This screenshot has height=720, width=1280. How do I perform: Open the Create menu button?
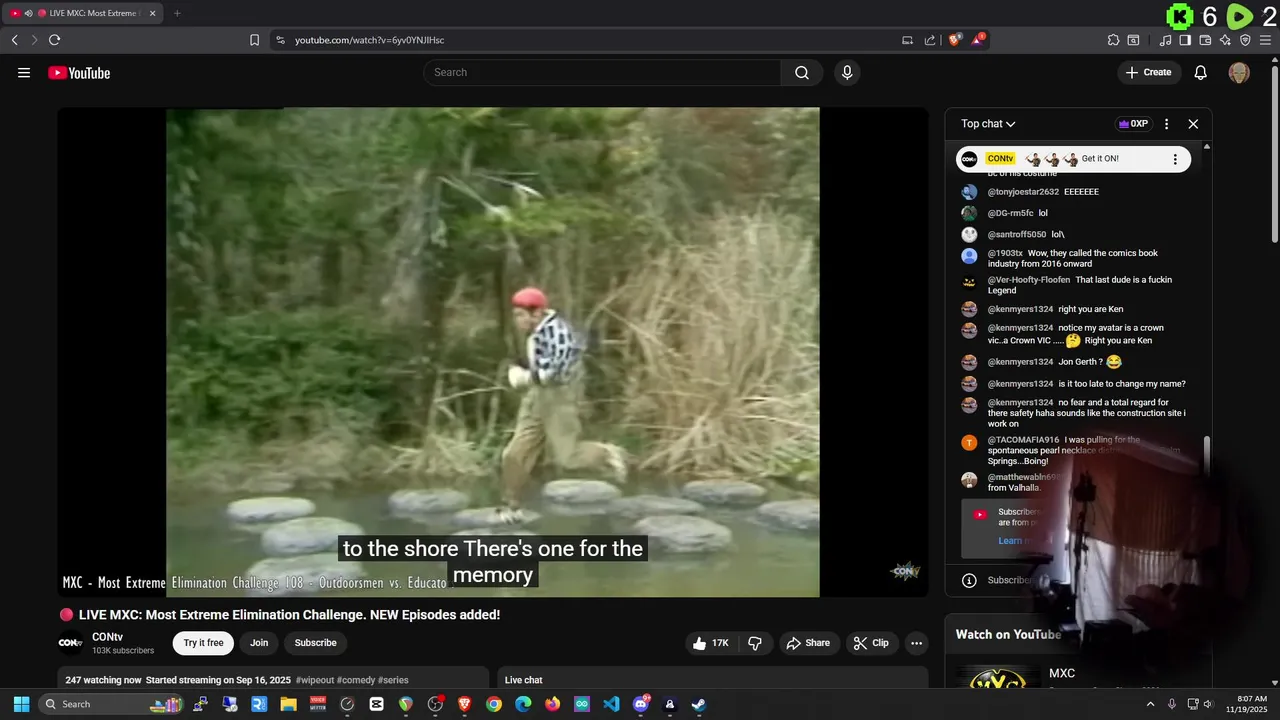click(x=1148, y=72)
